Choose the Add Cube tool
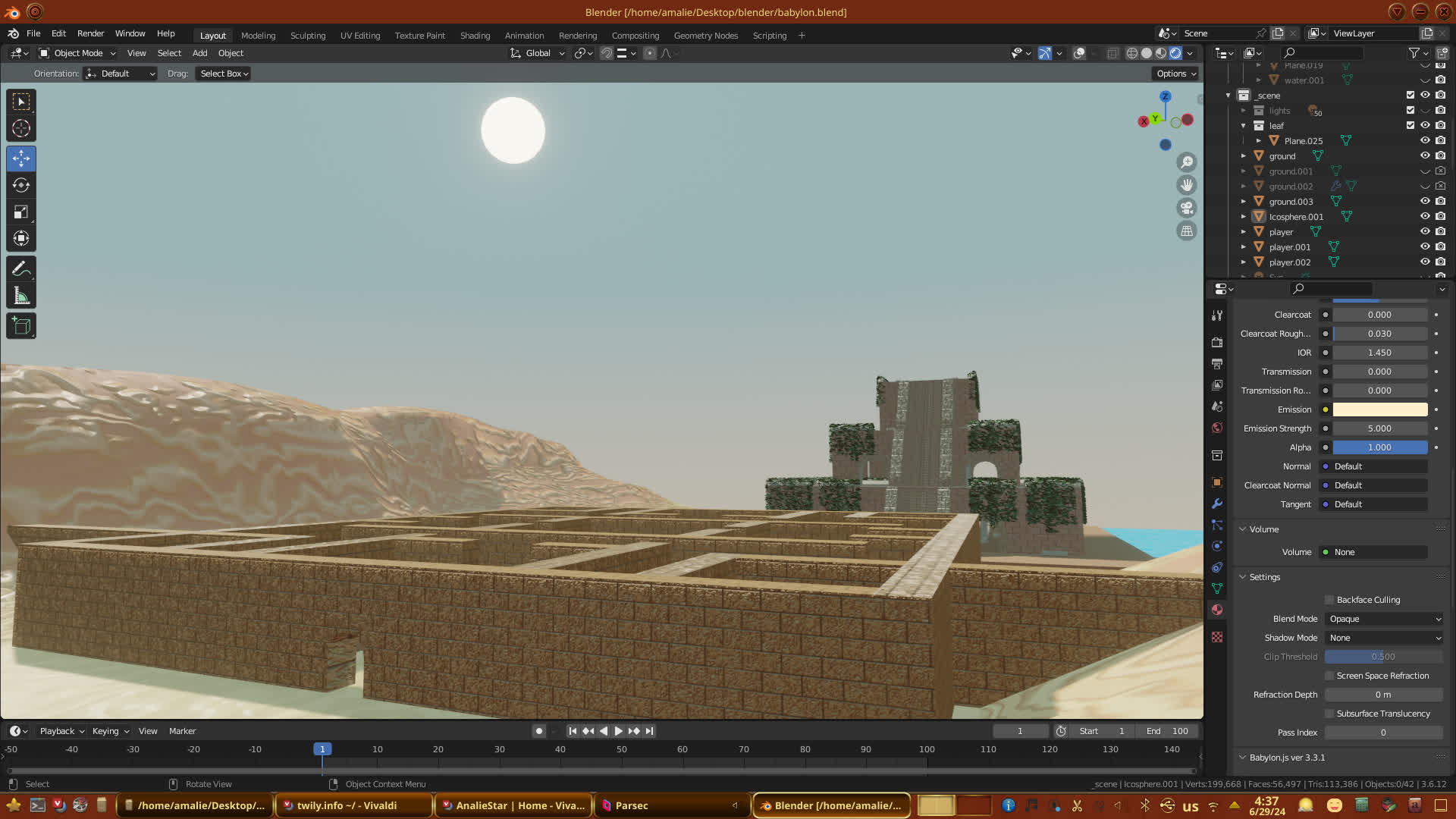The image size is (1456, 819). click(21, 326)
